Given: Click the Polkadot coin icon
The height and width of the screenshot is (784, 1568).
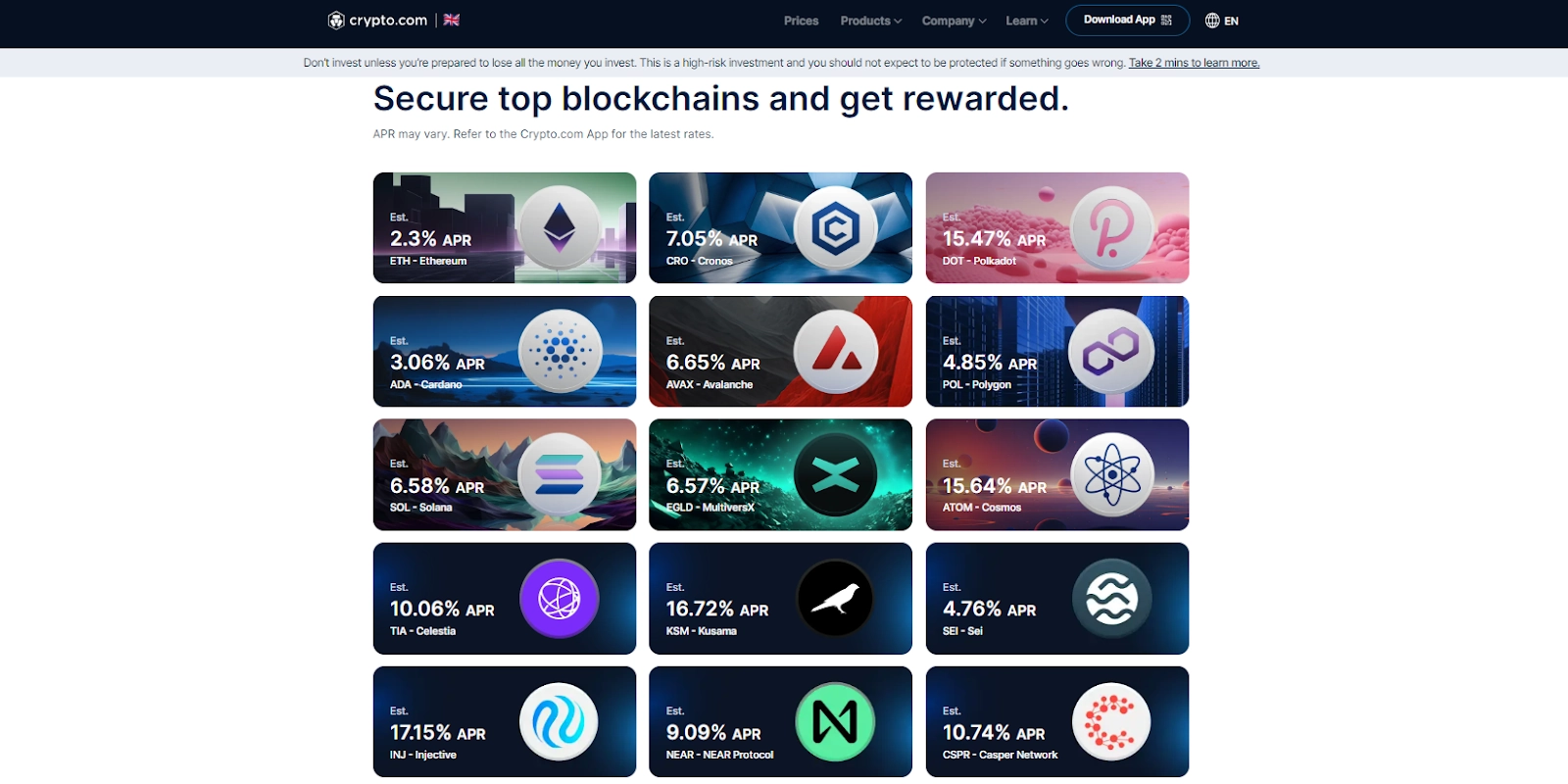Looking at the screenshot, I should coord(1111,228).
